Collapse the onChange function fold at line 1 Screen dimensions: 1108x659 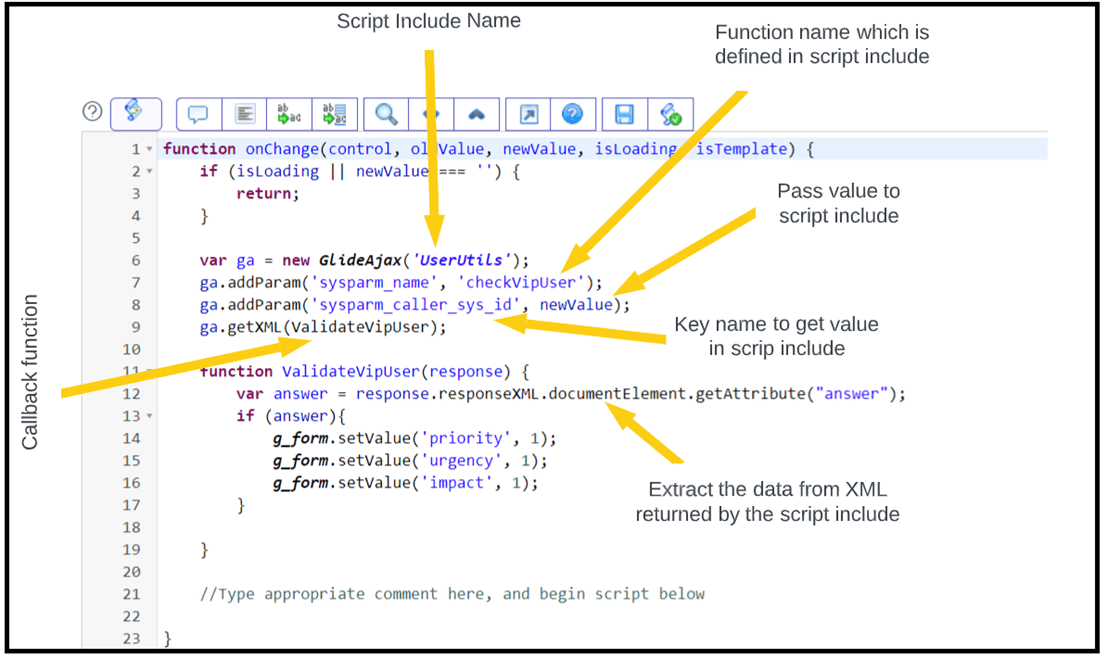[x=149, y=149]
